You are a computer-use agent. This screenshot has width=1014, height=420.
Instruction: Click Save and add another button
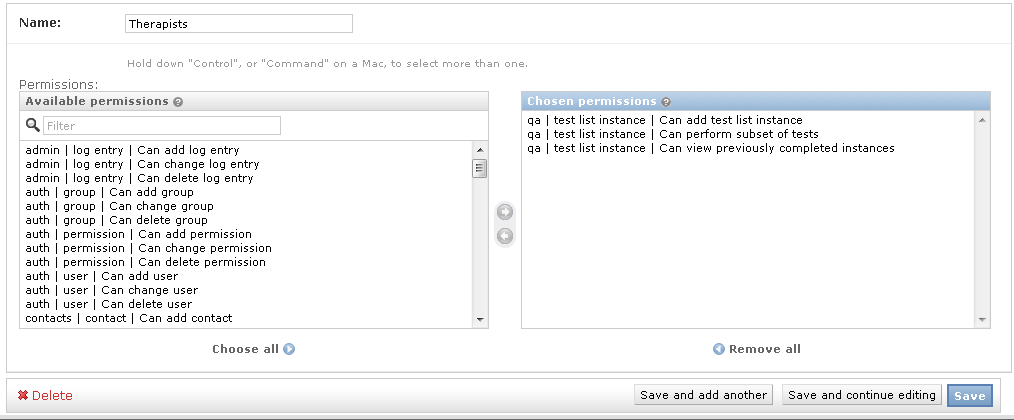(x=704, y=395)
